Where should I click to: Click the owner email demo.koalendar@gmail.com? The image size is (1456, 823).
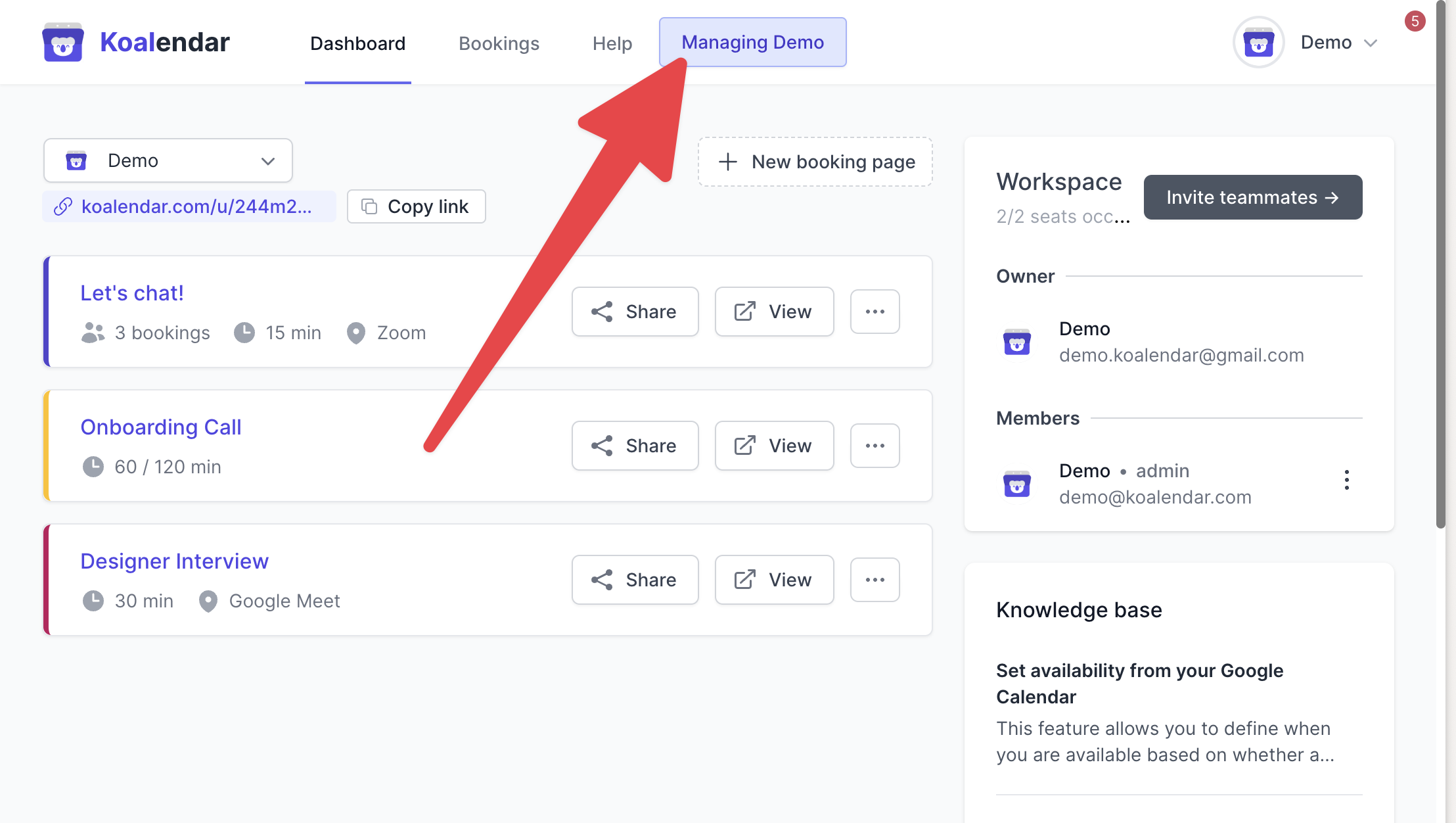[1181, 355]
